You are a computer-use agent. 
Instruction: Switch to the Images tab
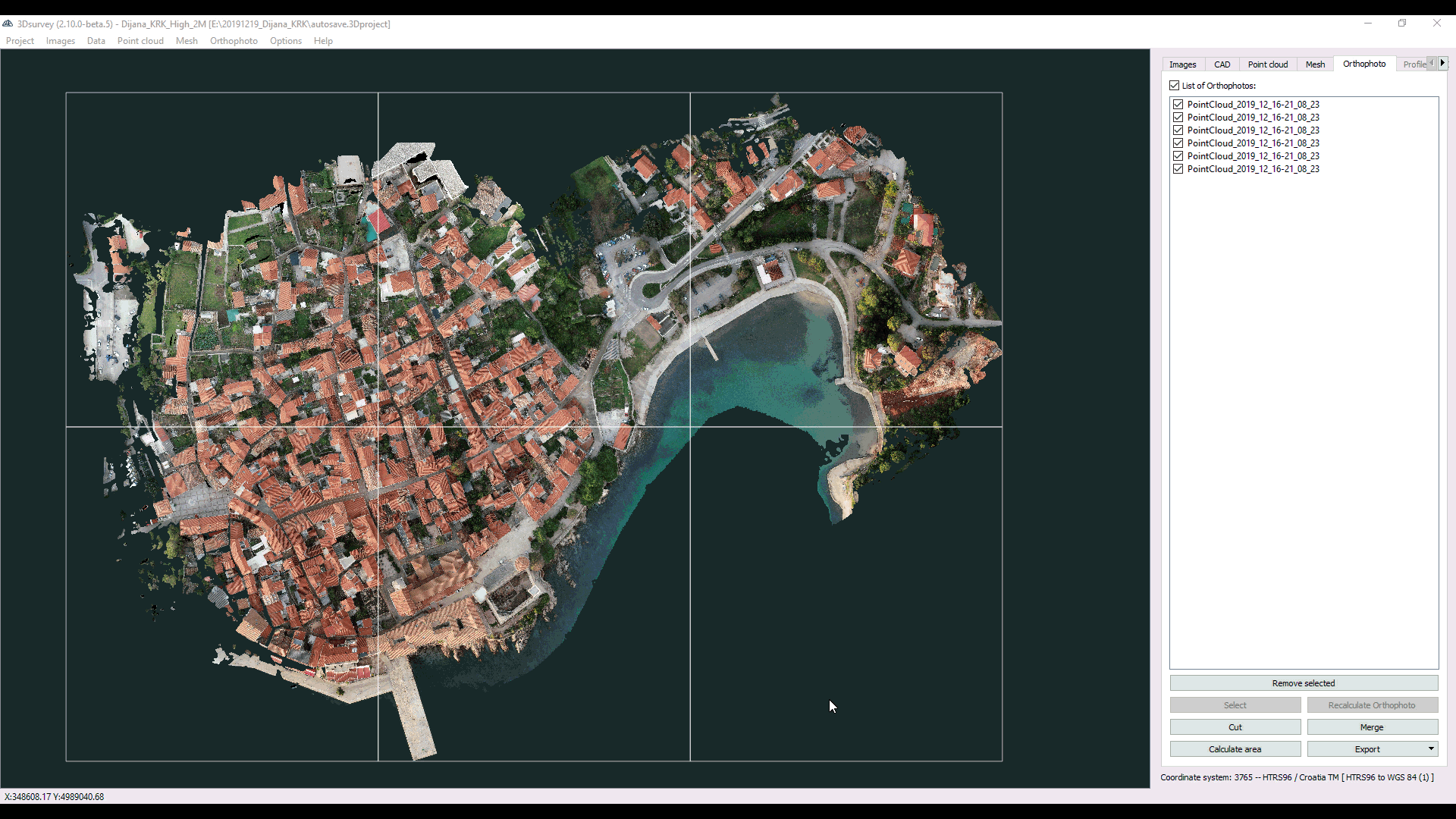tap(1182, 64)
